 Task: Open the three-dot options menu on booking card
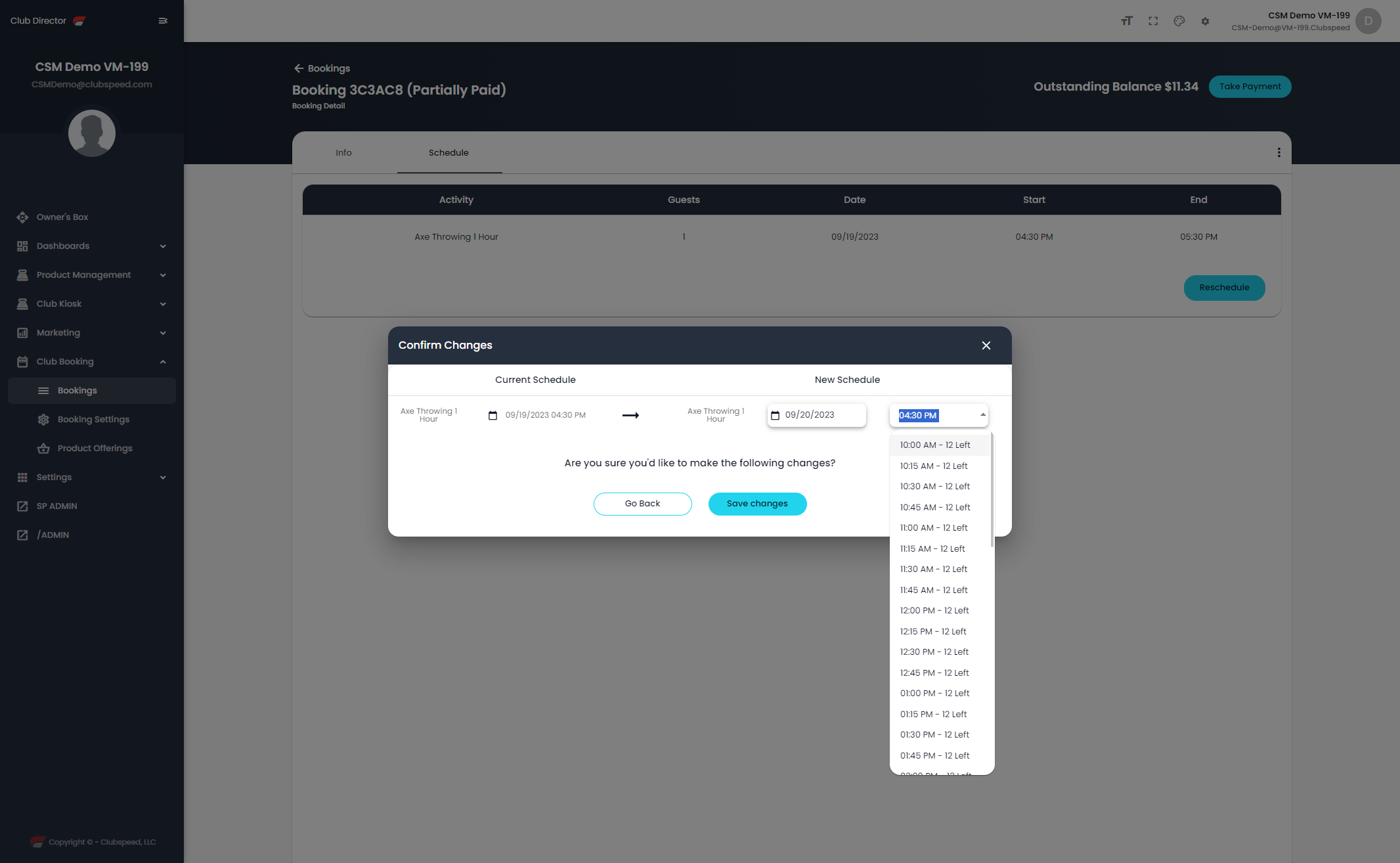(1279, 152)
